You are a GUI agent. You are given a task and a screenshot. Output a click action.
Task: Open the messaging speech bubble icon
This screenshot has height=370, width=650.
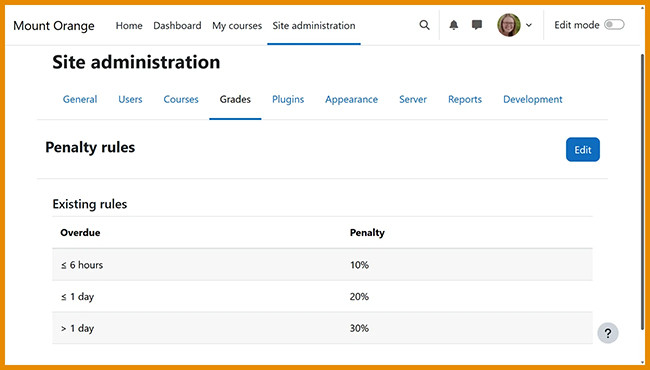(477, 25)
